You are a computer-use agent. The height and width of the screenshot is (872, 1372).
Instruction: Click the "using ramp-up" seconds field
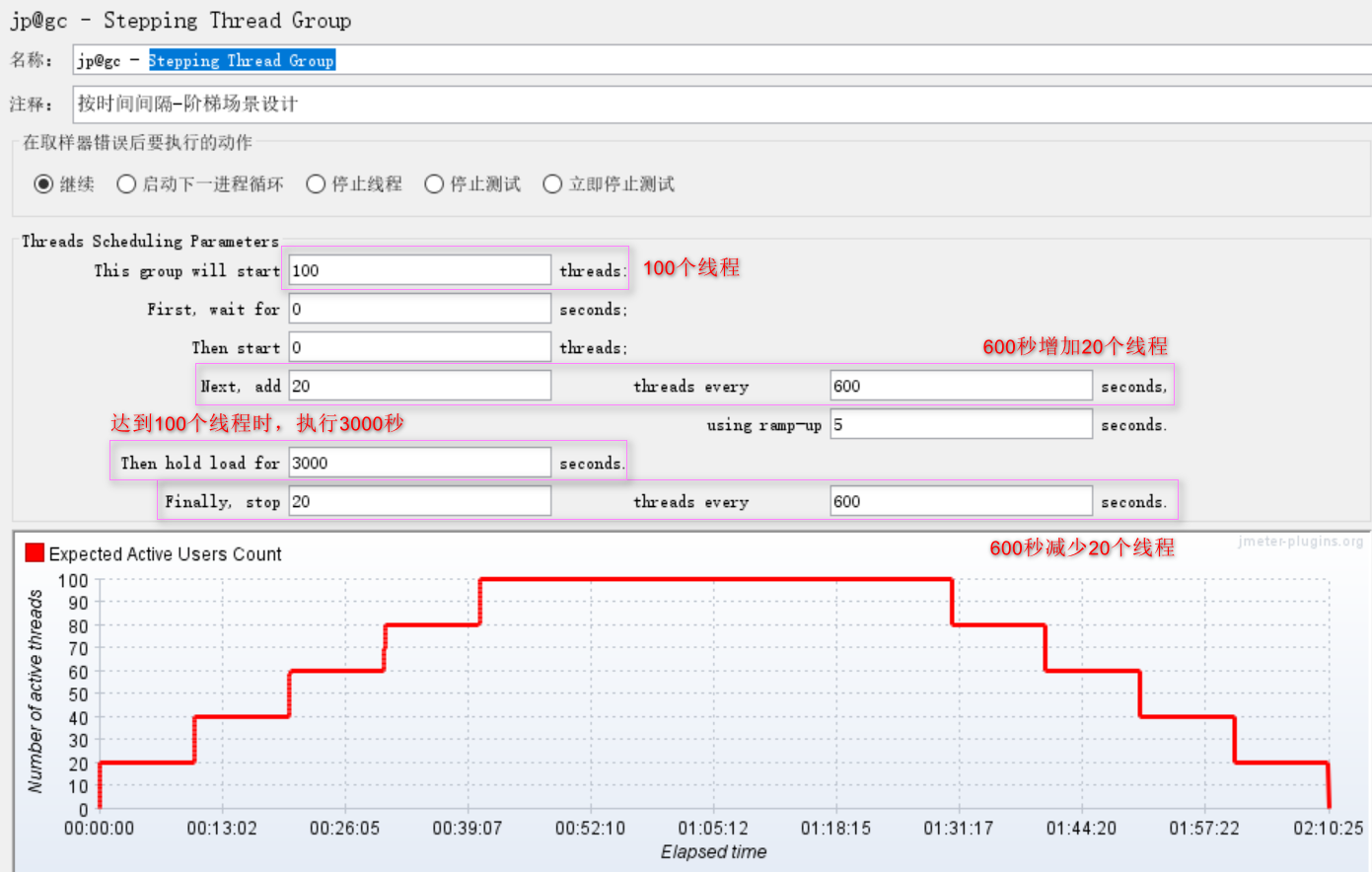961,424
